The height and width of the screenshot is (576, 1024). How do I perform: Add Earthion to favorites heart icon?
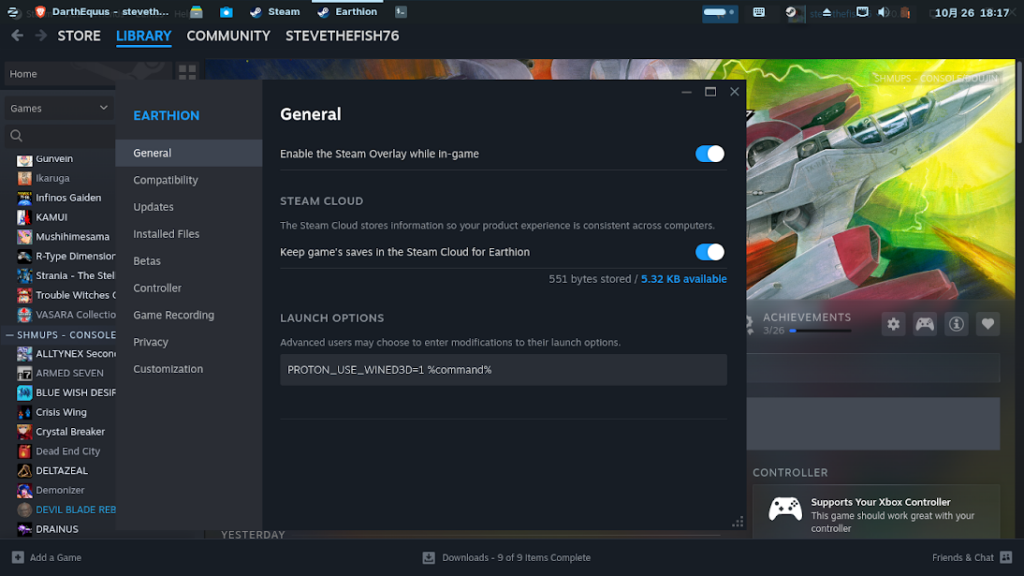[988, 324]
